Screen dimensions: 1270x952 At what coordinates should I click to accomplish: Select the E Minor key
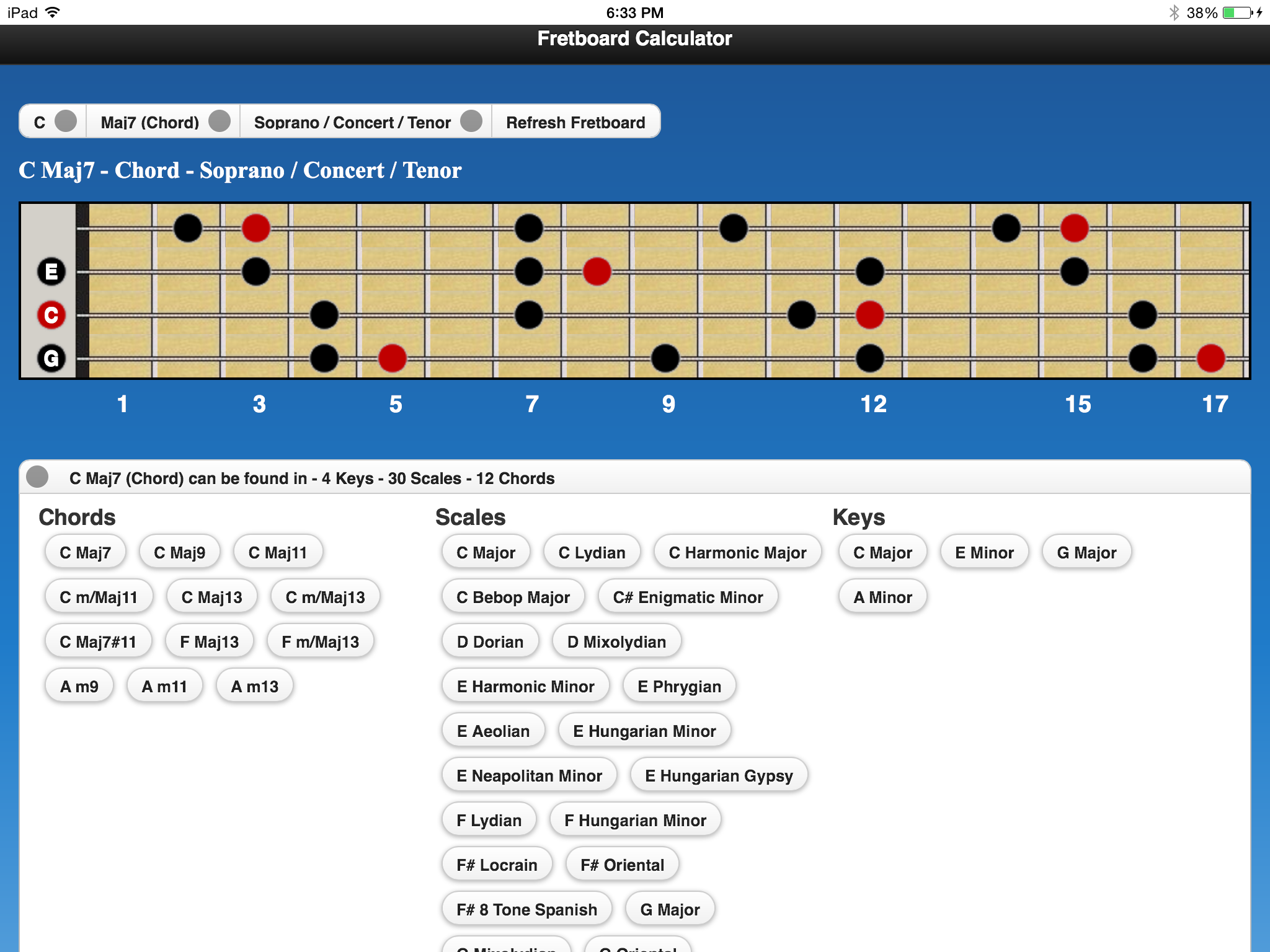click(x=984, y=552)
